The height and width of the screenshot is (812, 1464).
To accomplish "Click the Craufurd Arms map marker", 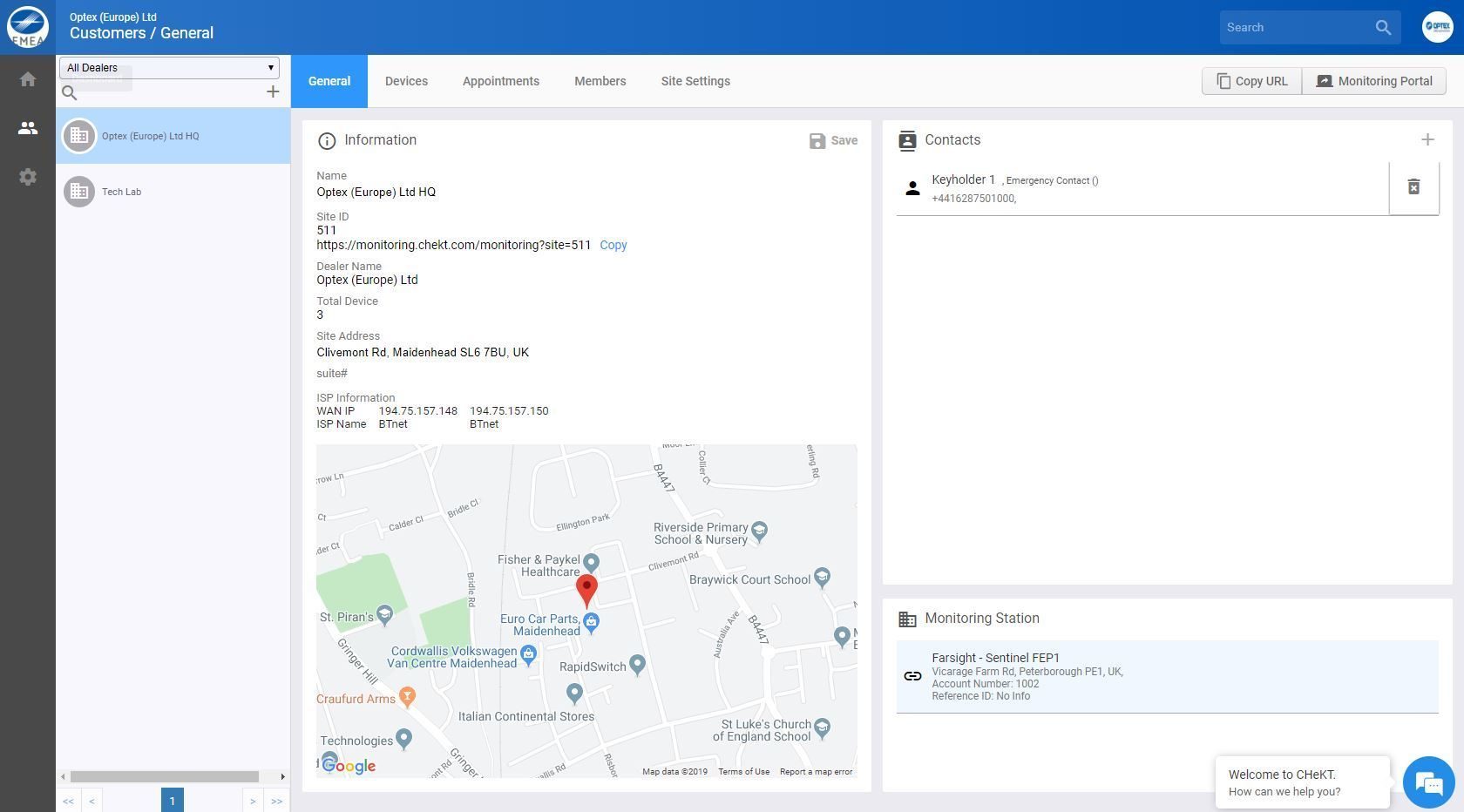I will pyautogui.click(x=407, y=696).
